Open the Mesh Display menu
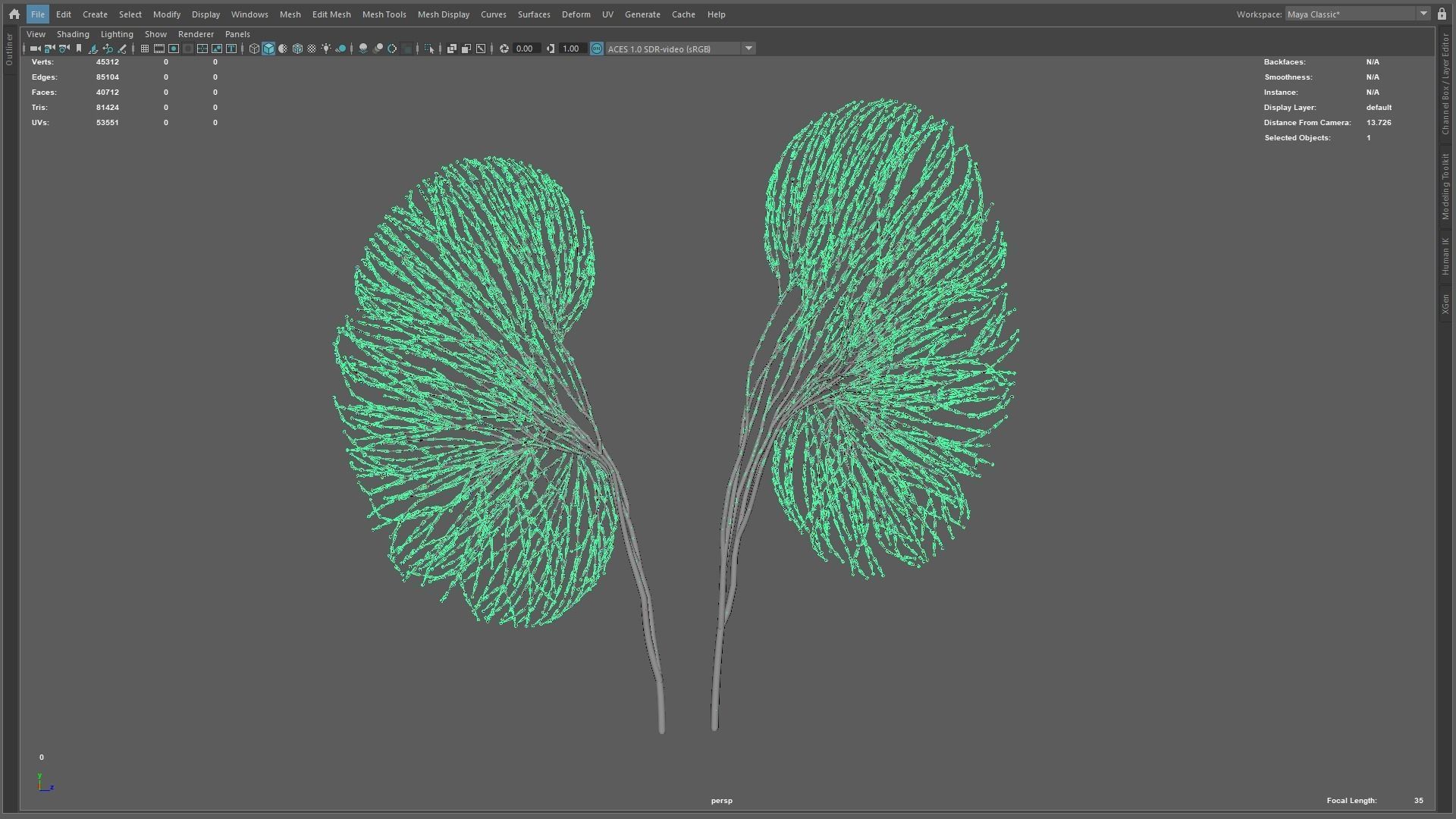This screenshot has width=1456, height=819. 444,14
